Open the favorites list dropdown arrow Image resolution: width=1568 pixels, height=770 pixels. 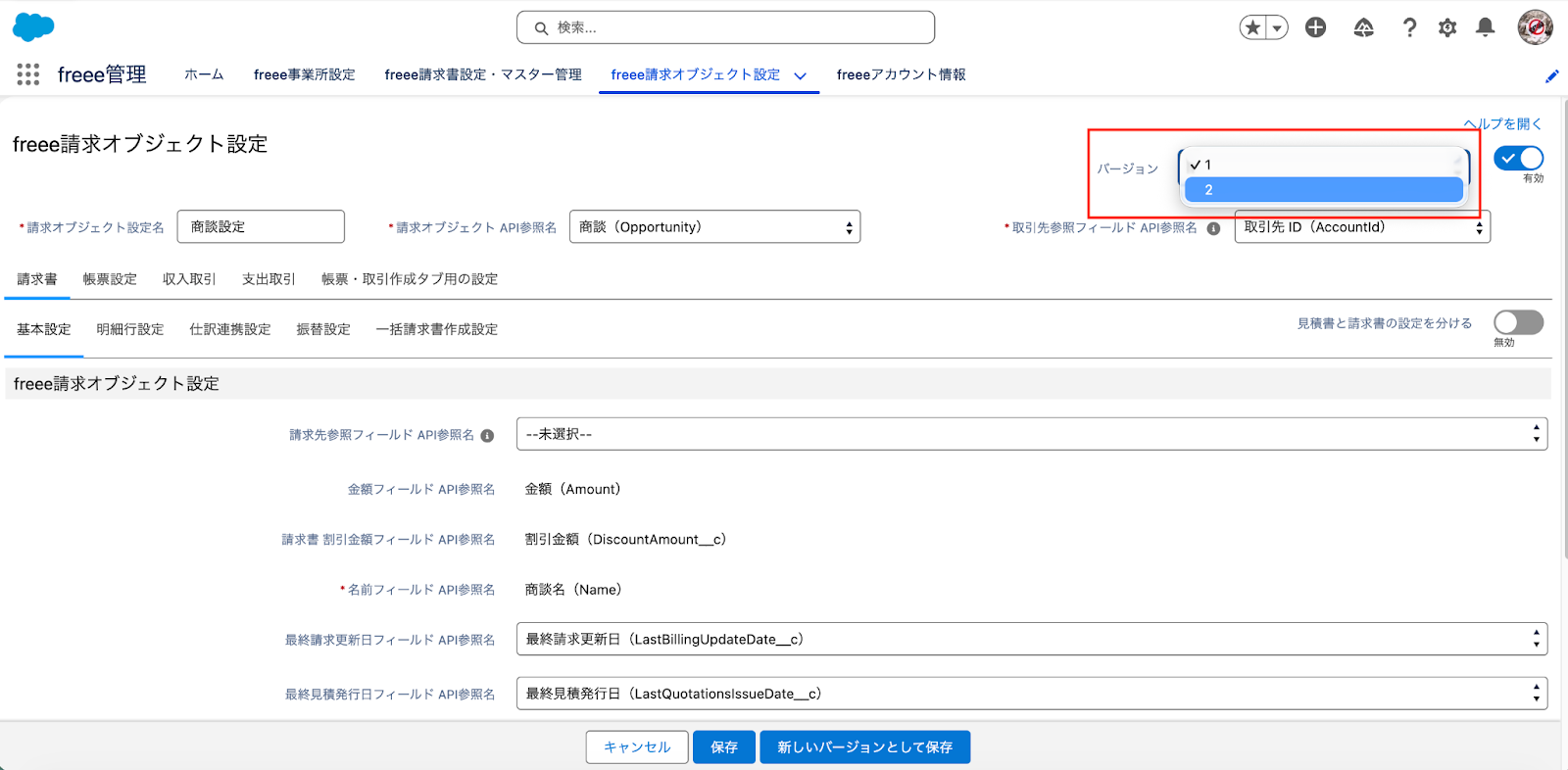click(x=1277, y=27)
